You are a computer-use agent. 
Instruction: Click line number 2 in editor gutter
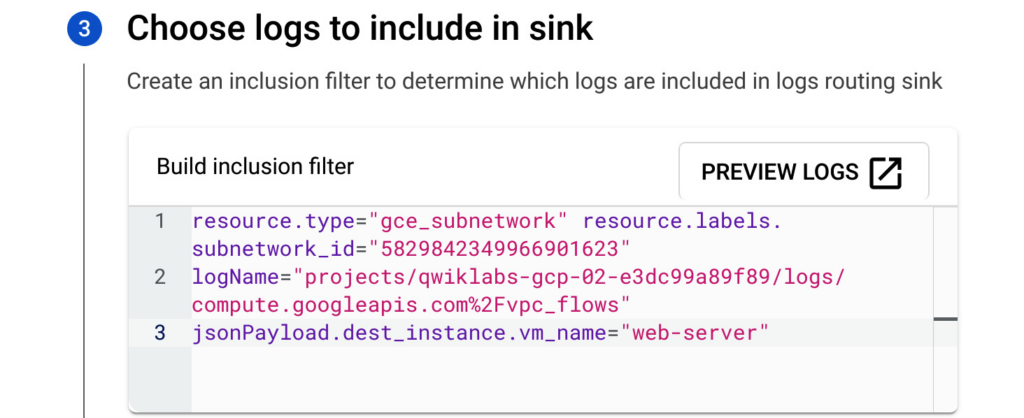(160, 277)
